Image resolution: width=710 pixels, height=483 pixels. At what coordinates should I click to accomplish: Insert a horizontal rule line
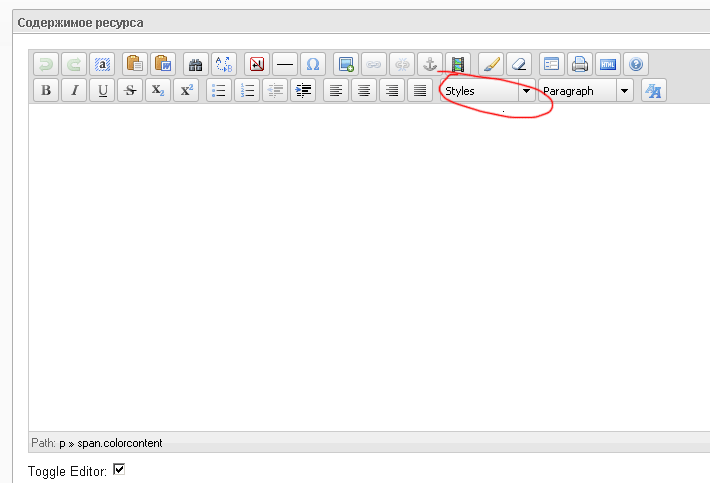coord(285,64)
